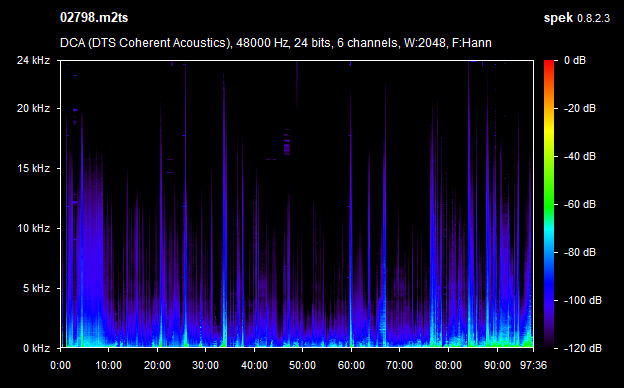This screenshot has width=624, height=388.
Task: Select the 5 kHz frequency axis label
Action: coord(36,288)
